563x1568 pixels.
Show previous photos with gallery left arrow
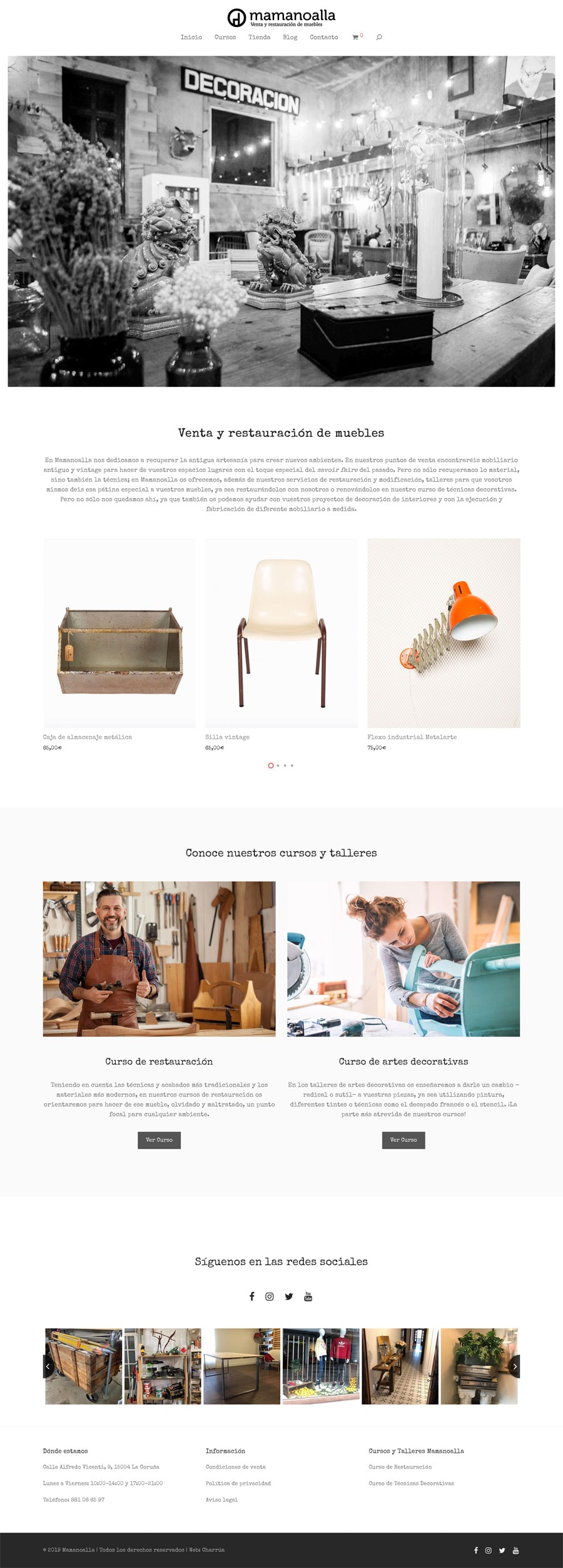48,1366
